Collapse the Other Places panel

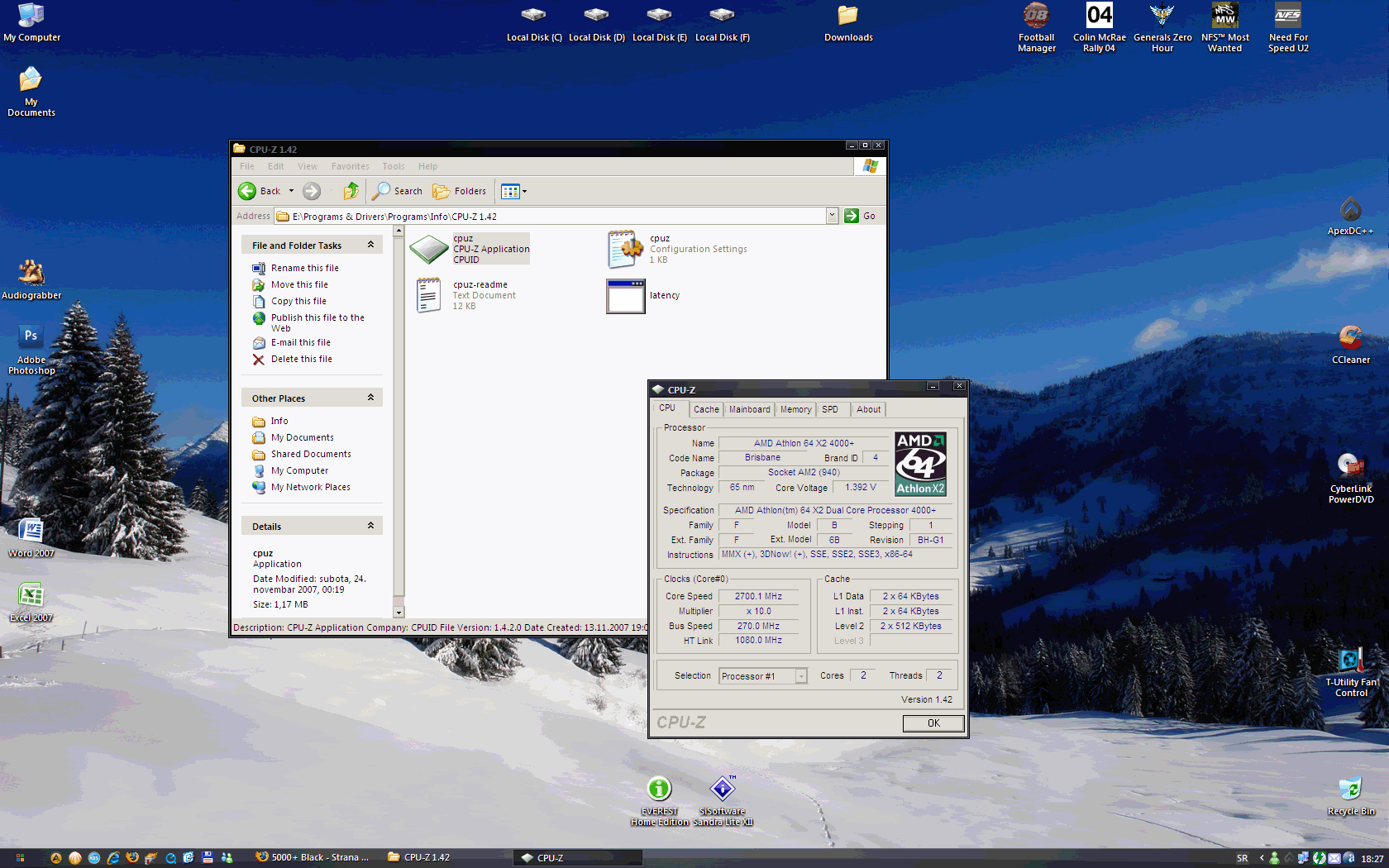pos(370,398)
